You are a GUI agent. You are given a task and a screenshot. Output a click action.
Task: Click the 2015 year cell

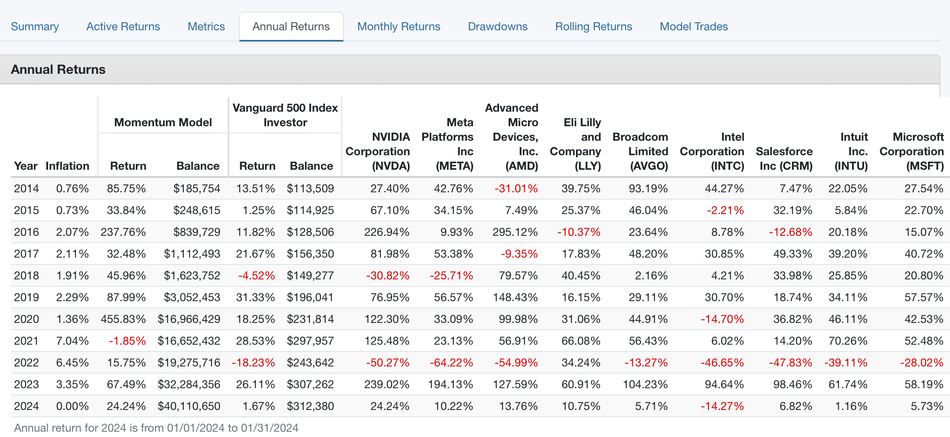pyautogui.click(x=25, y=210)
